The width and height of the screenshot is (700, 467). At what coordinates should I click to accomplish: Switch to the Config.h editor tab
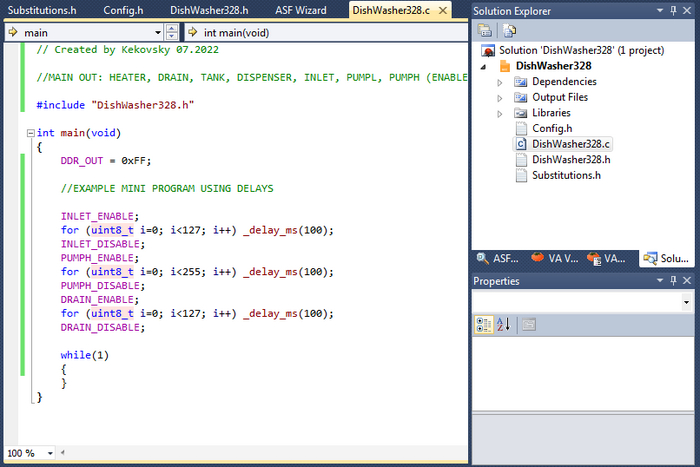click(x=126, y=10)
